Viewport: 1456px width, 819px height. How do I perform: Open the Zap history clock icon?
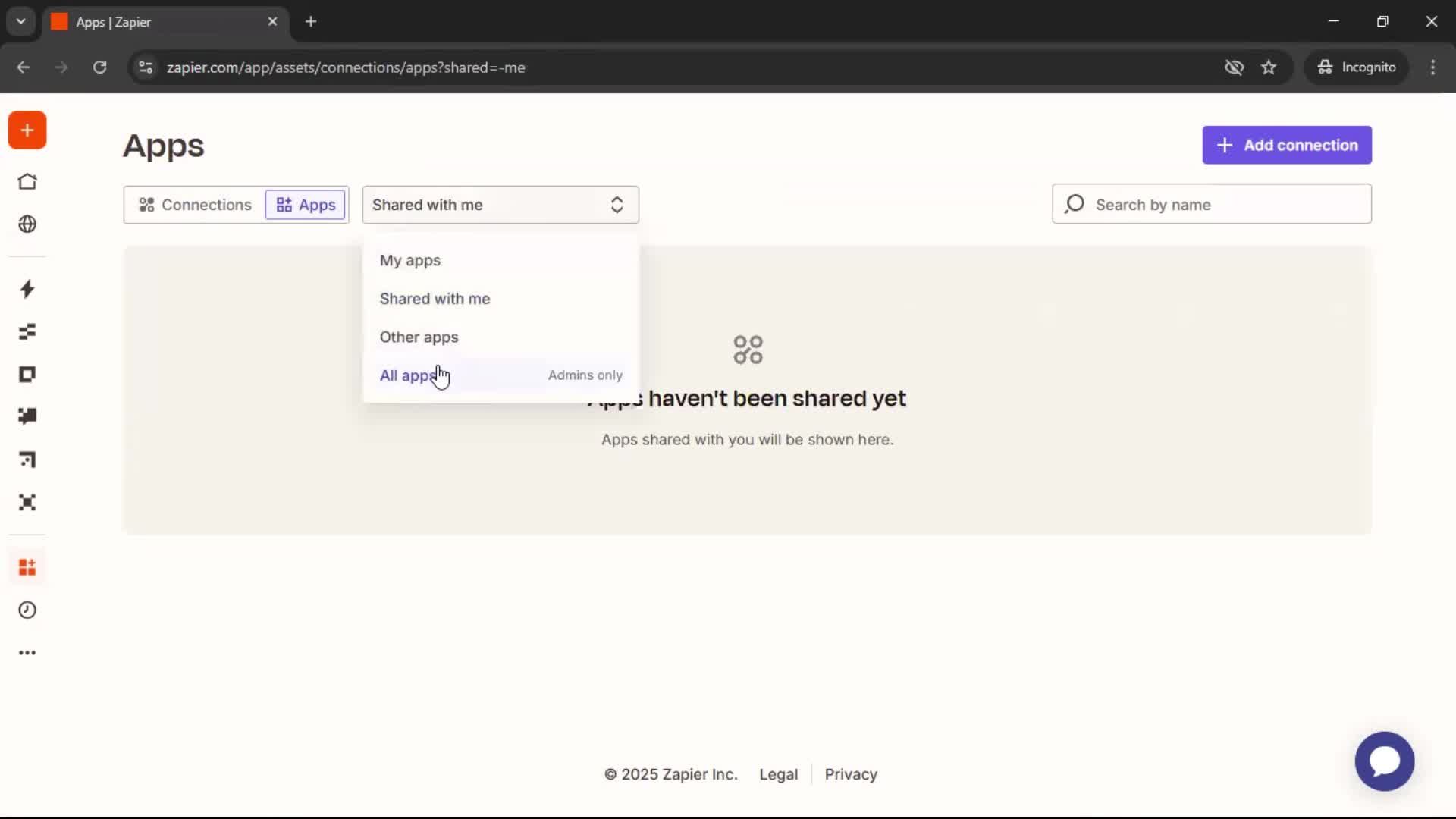27,610
